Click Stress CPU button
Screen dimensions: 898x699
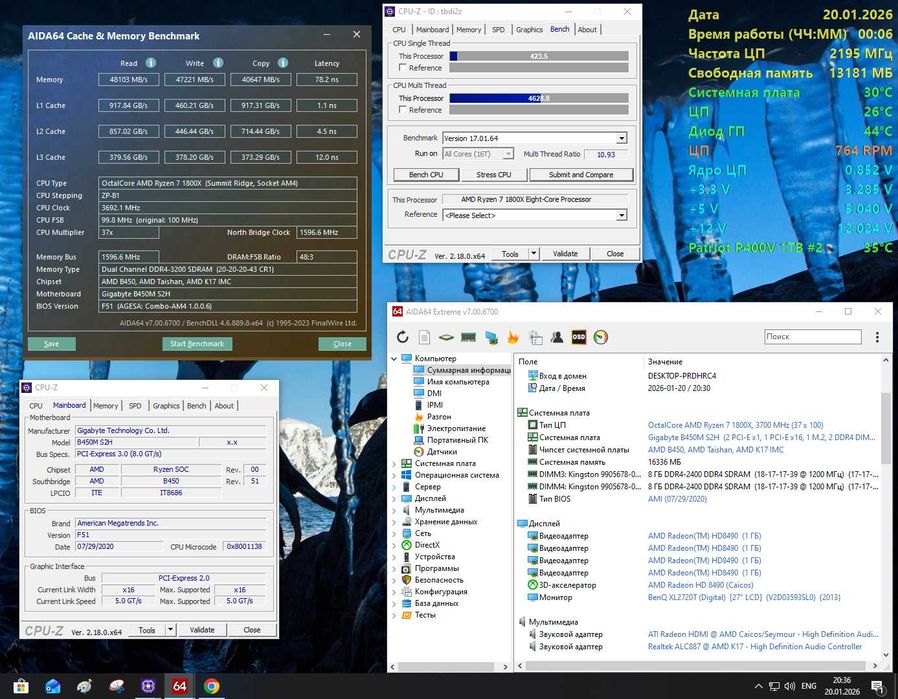click(x=493, y=175)
